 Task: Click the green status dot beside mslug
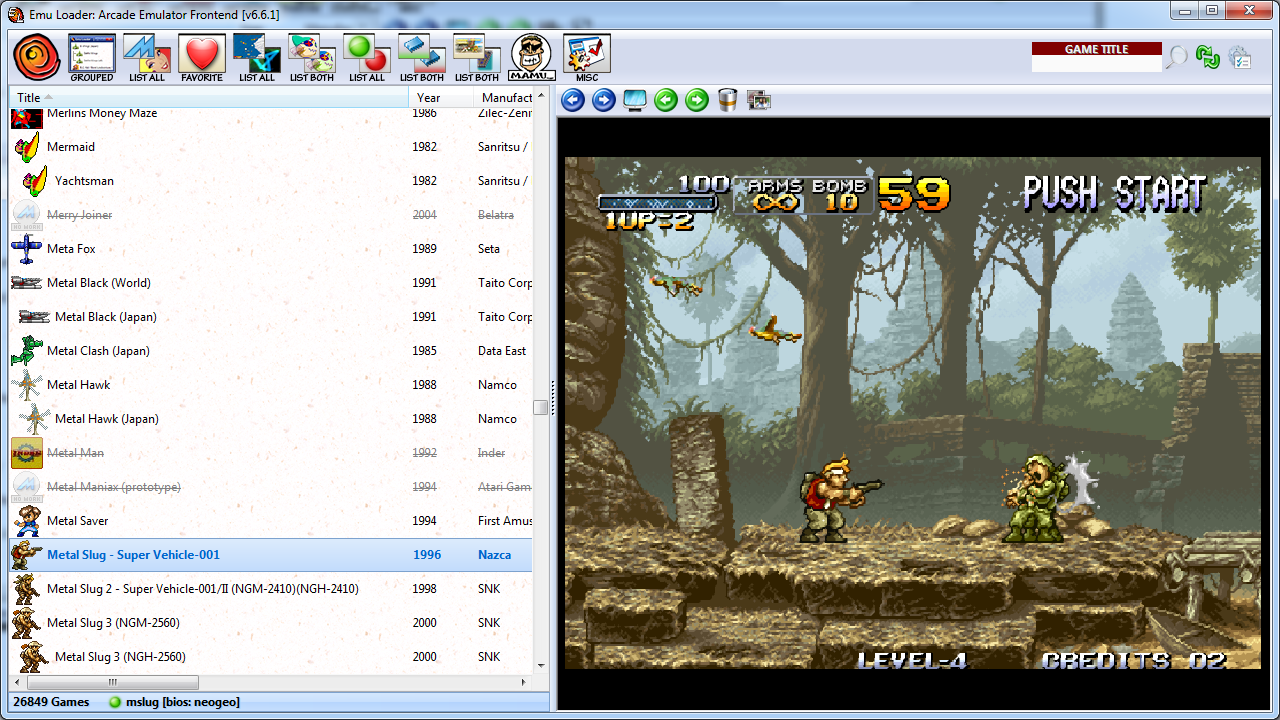115,702
